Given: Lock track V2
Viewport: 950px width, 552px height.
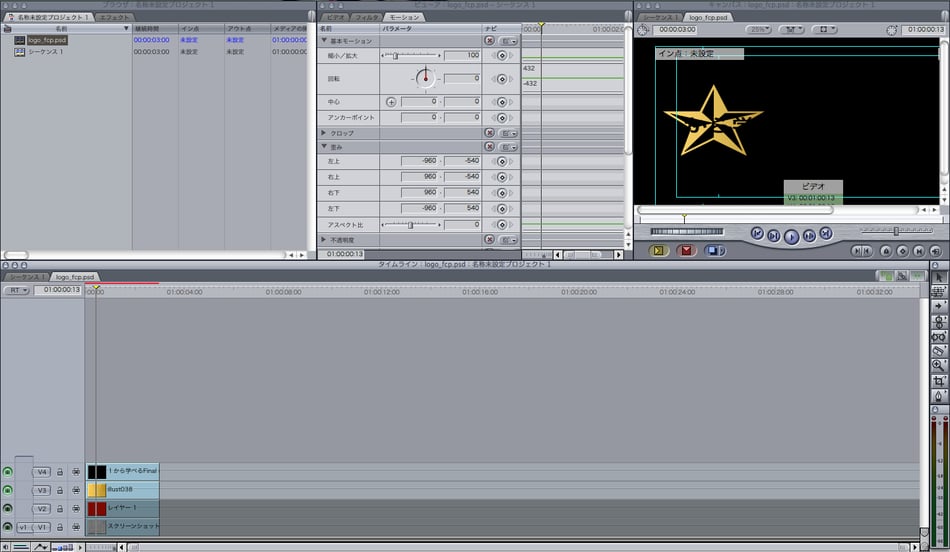Looking at the screenshot, I should tap(60, 509).
